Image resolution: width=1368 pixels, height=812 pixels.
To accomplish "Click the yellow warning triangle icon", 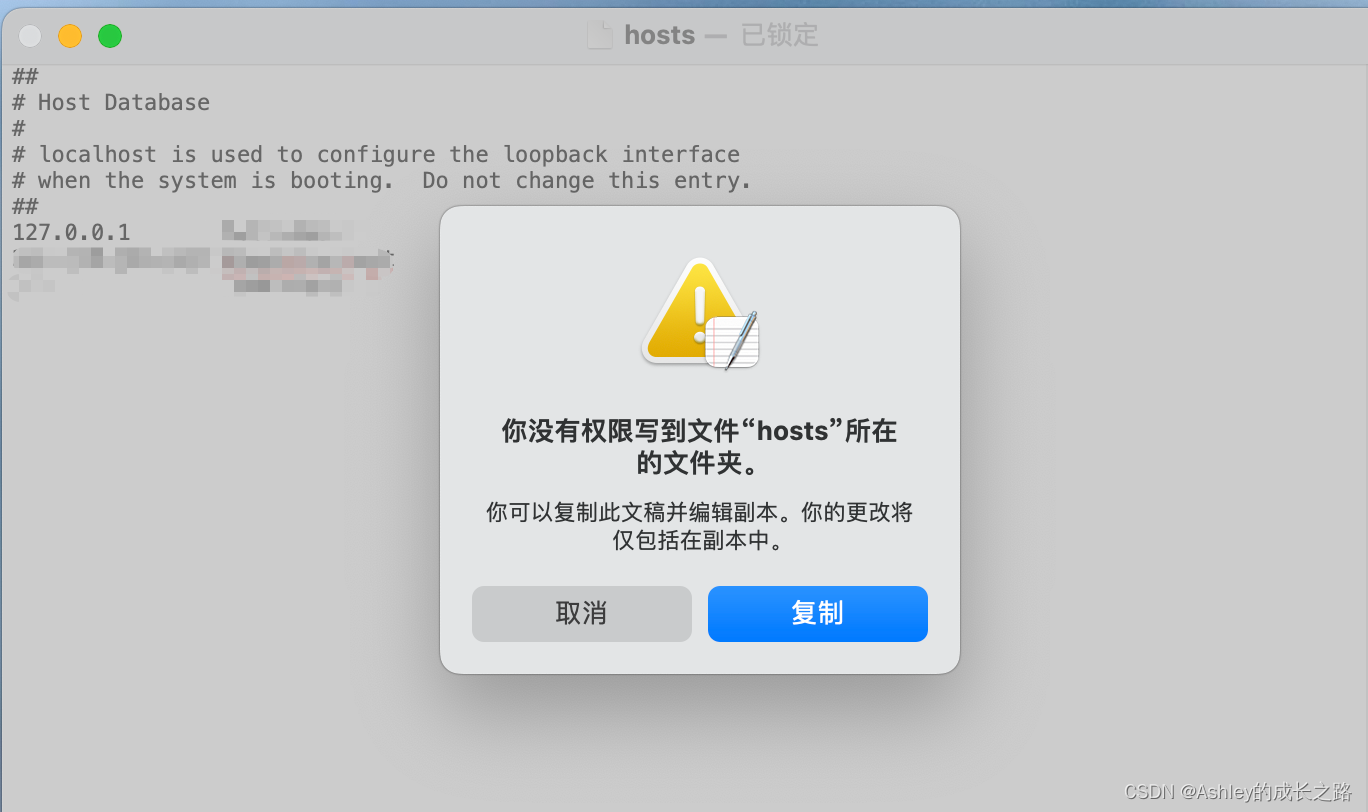I will [x=692, y=310].
